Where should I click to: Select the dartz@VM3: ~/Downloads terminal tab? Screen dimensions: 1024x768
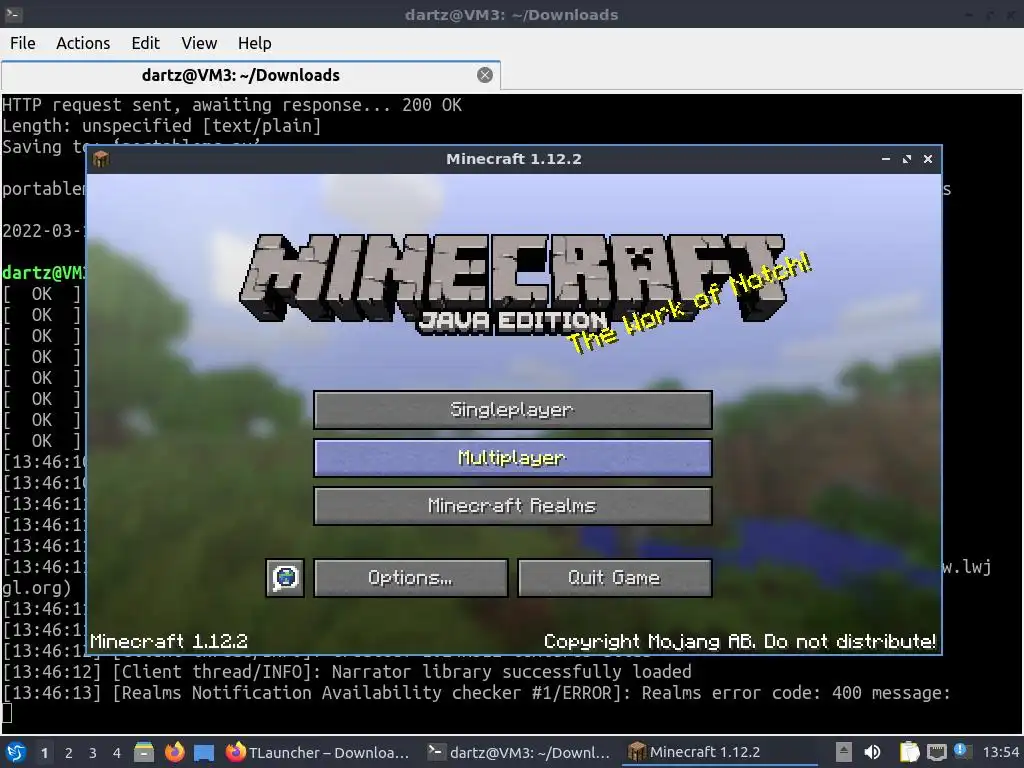coord(240,75)
